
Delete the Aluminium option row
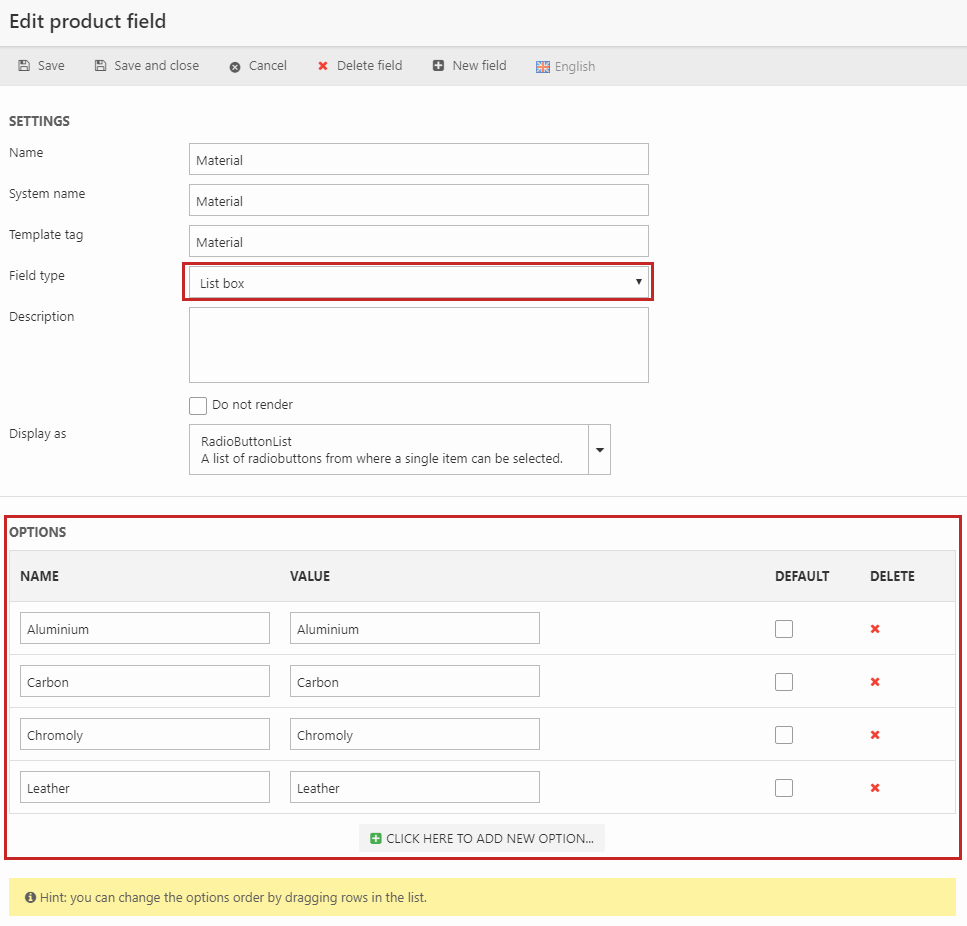pos(874,629)
